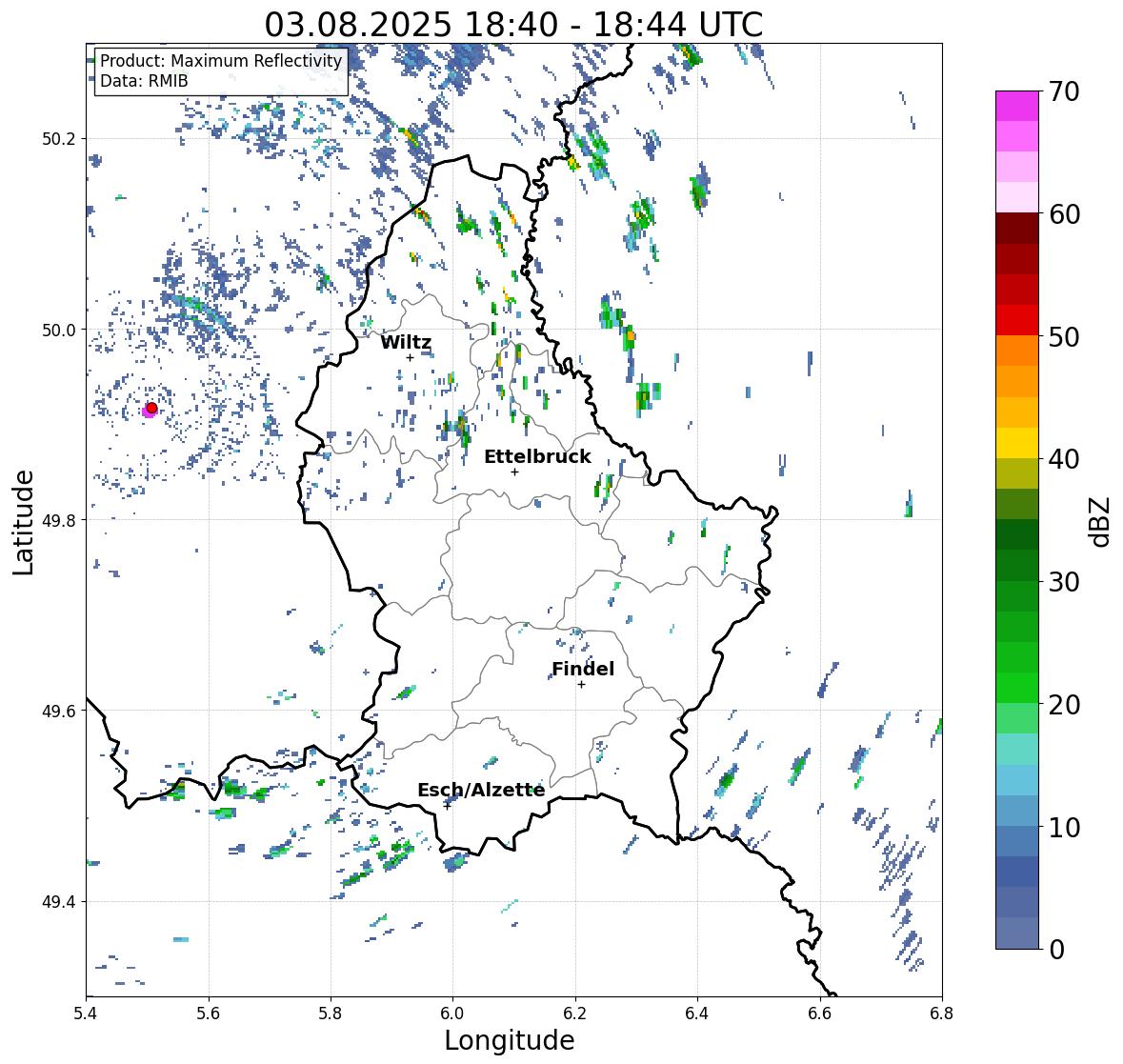Click the y-axis tick label 49.4
The image size is (1123, 1064).
pos(59,901)
